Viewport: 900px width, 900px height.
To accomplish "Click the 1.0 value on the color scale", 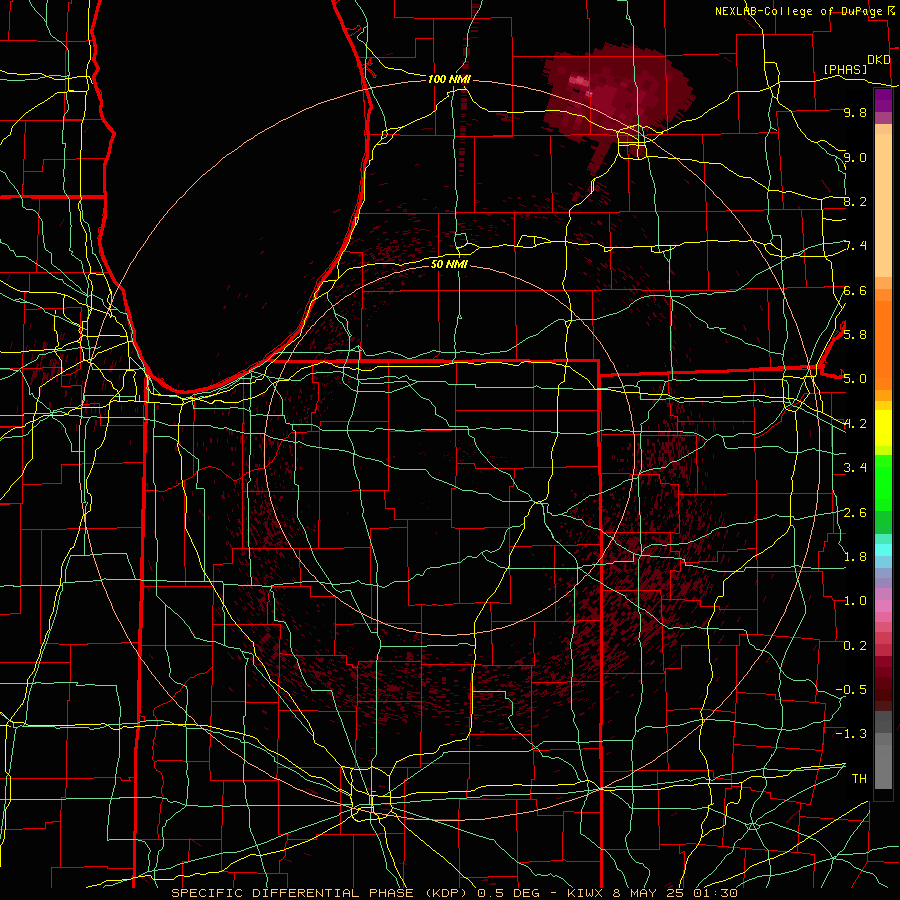I will 855,601.
